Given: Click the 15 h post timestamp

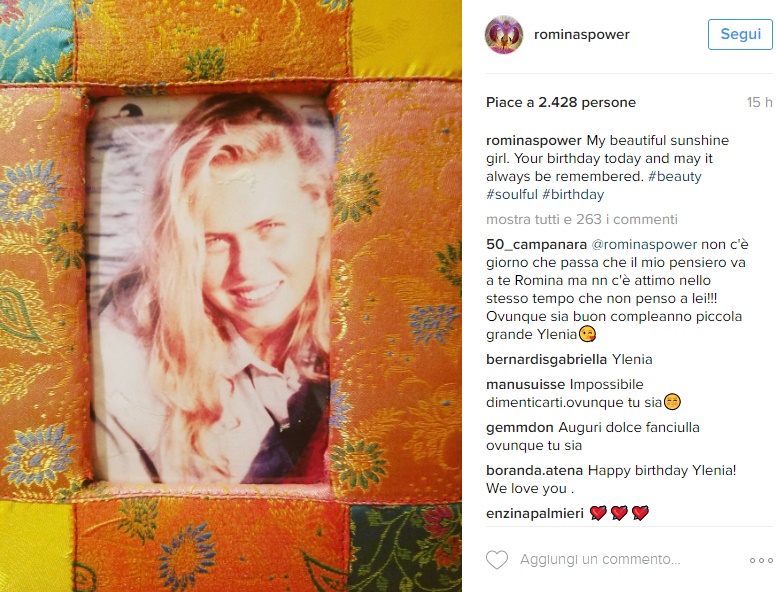Looking at the screenshot, I should tap(760, 102).
